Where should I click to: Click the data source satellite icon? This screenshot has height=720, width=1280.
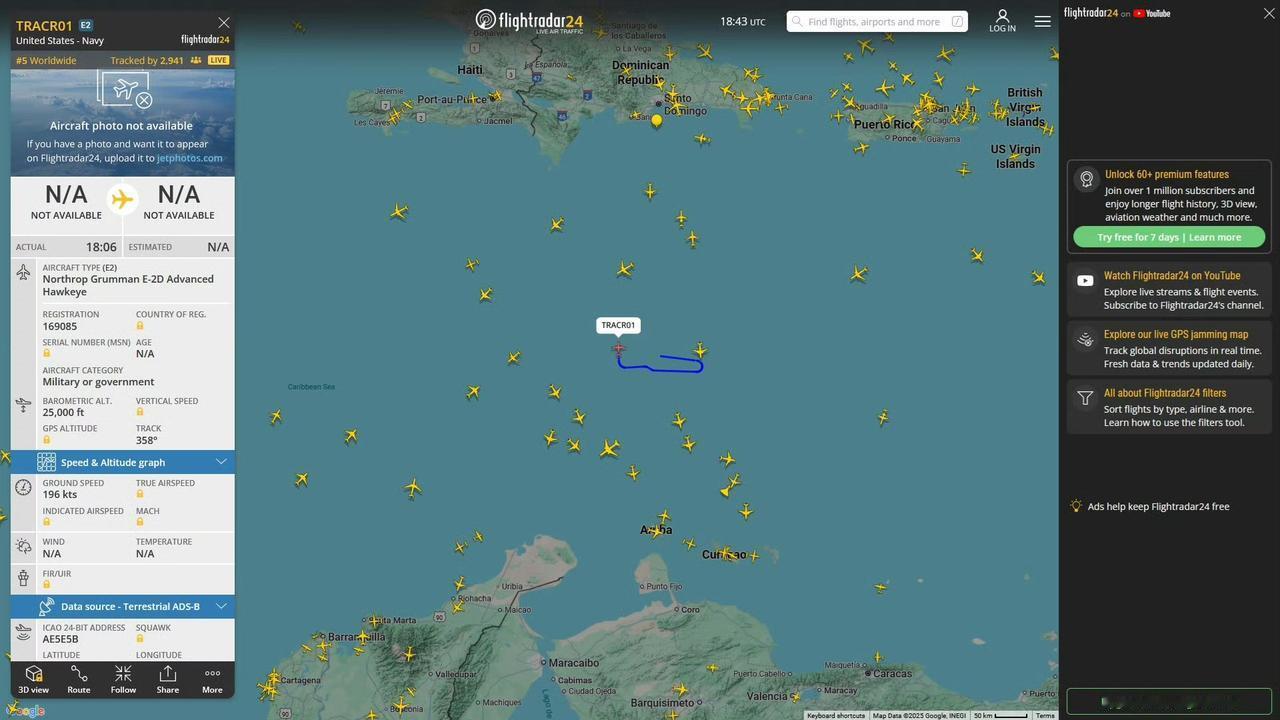(x=46, y=606)
